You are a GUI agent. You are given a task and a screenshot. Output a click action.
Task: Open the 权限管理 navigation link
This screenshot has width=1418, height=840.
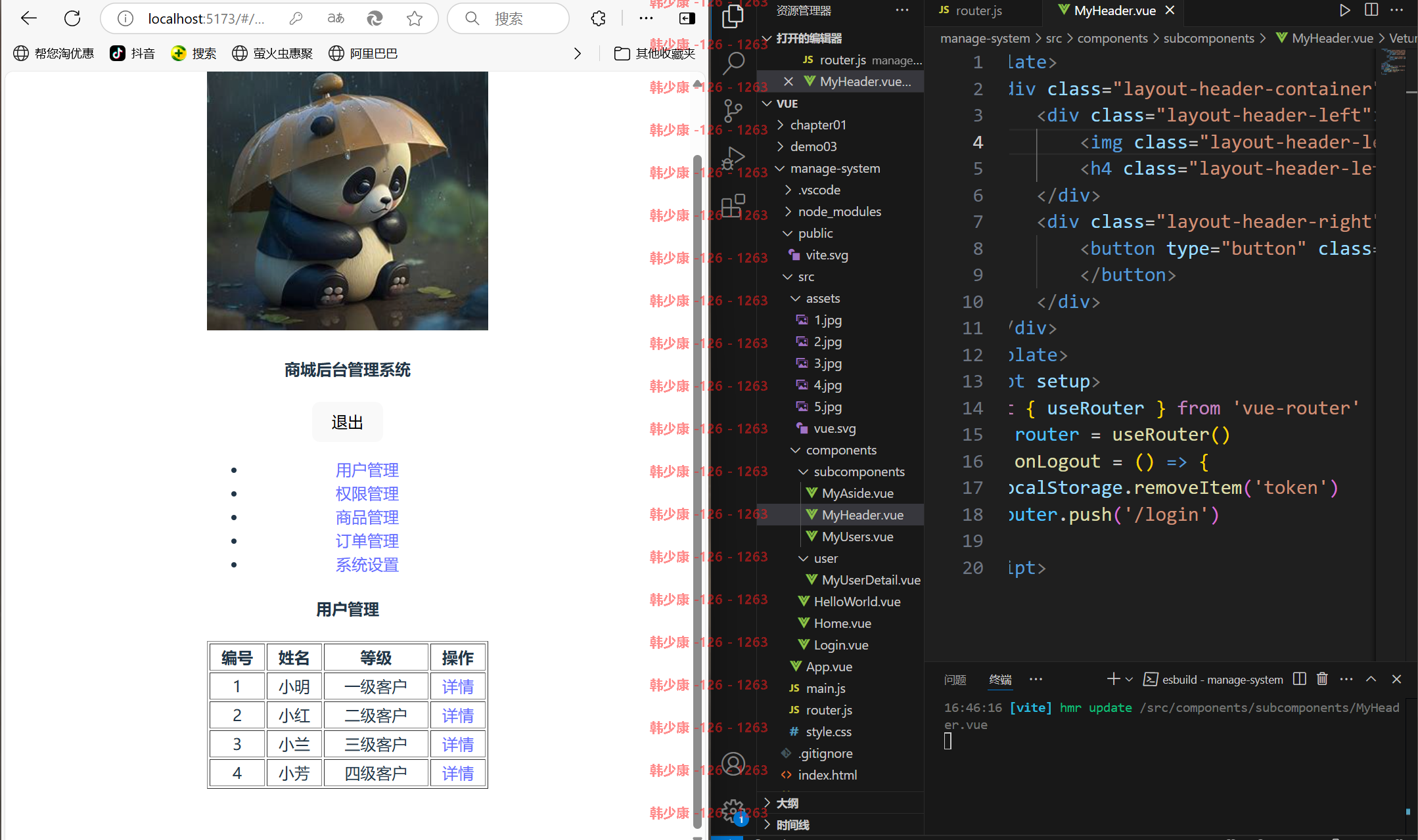click(x=367, y=494)
